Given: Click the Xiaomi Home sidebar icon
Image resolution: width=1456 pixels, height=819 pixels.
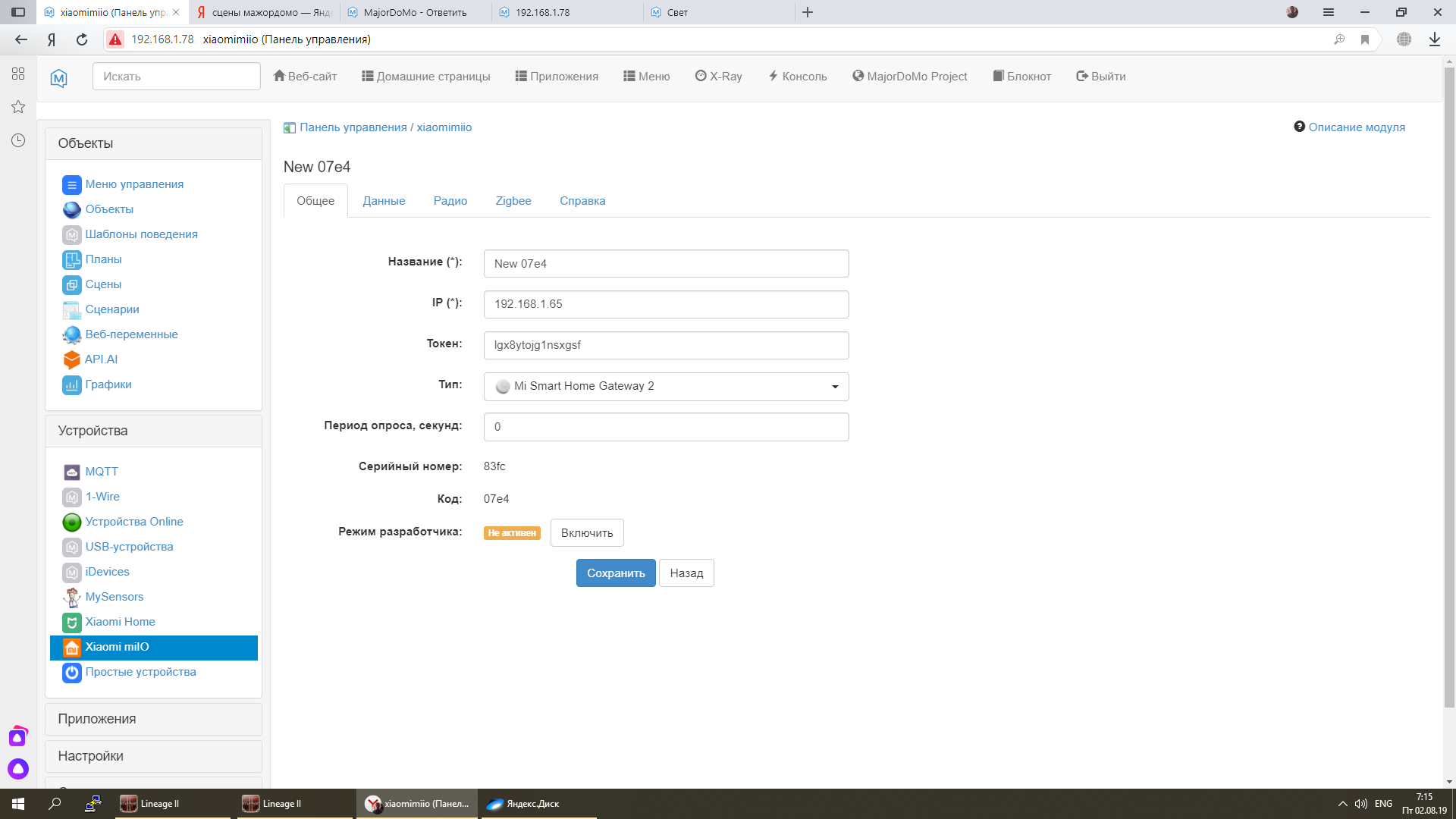Looking at the screenshot, I should tap(72, 623).
